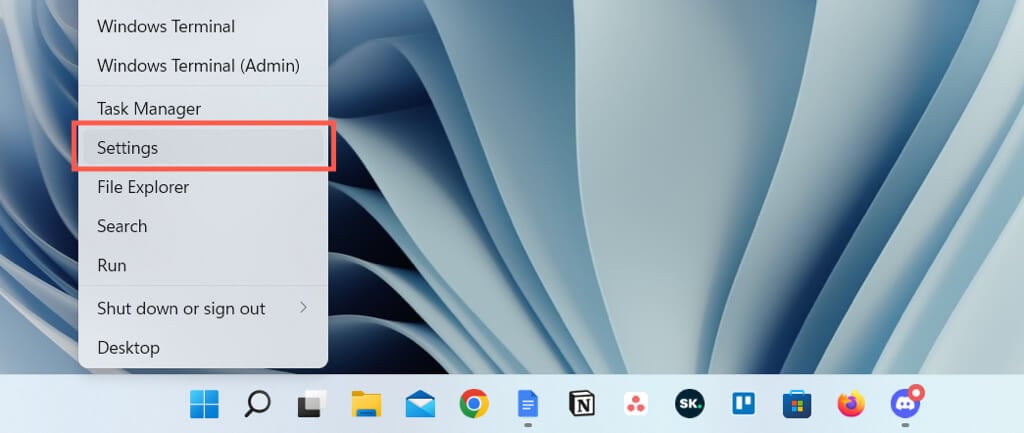The width and height of the screenshot is (1024, 433).
Task: Open taskbar Search magnifier icon
Action: (258, 404)
